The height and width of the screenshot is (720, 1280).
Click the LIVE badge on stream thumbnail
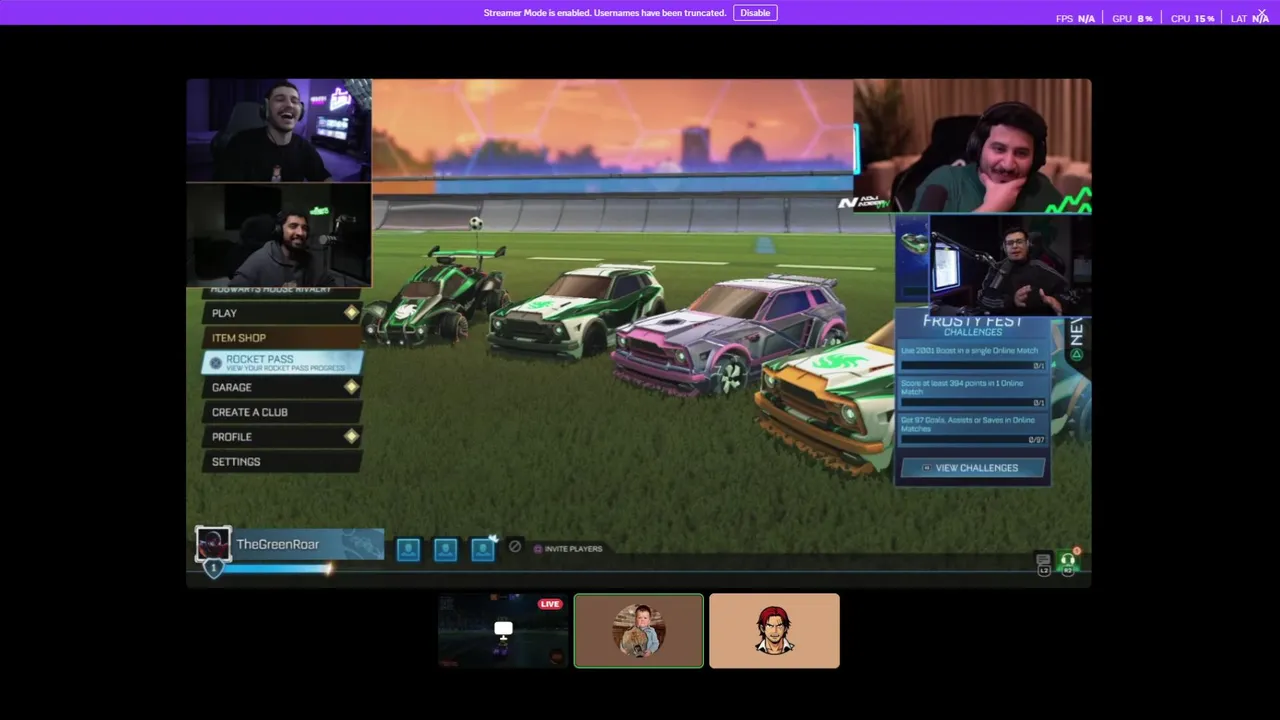click(x=550, y=604)
